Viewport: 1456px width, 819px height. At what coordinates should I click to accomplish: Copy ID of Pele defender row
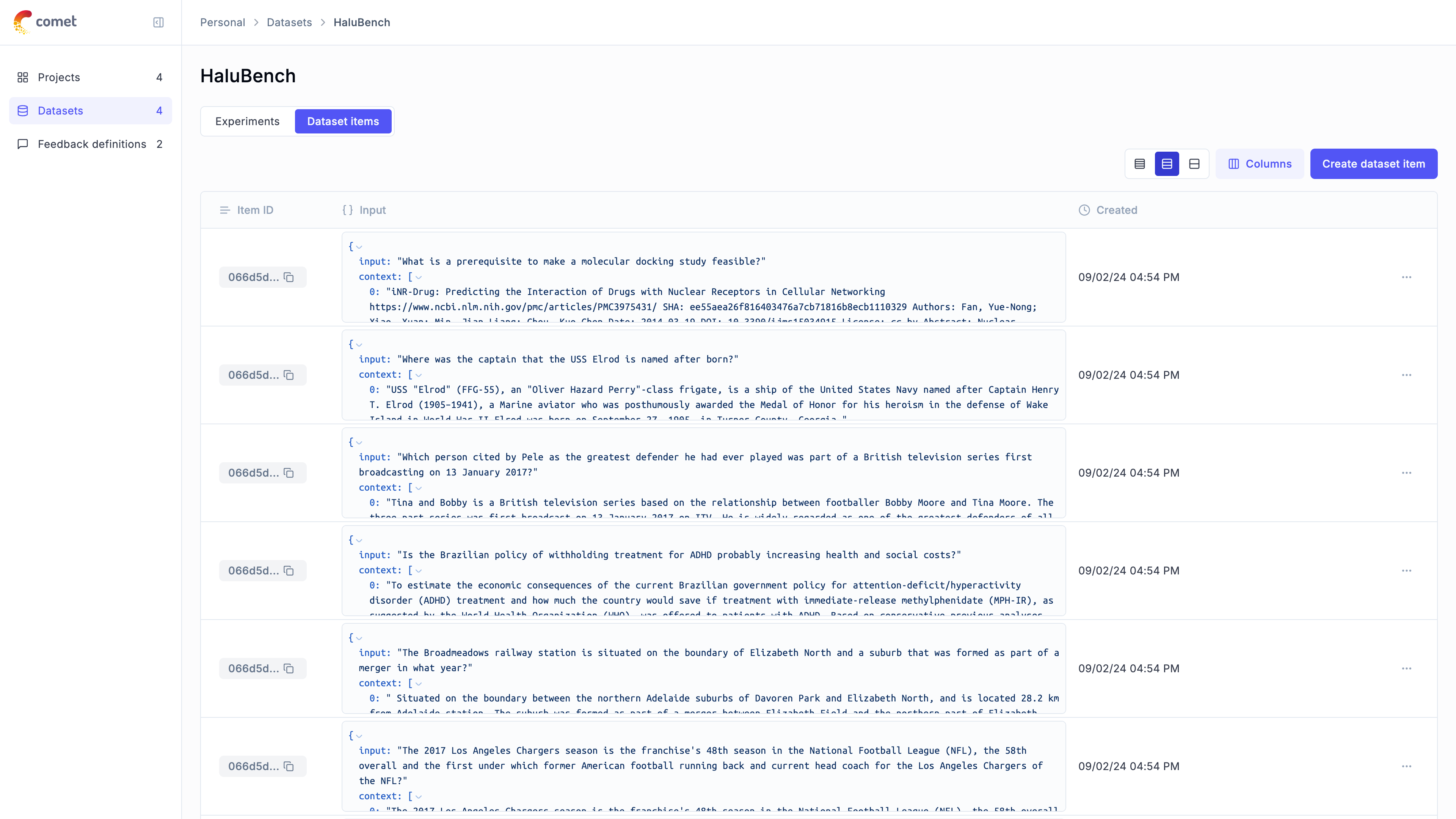[x=289, y=473]
